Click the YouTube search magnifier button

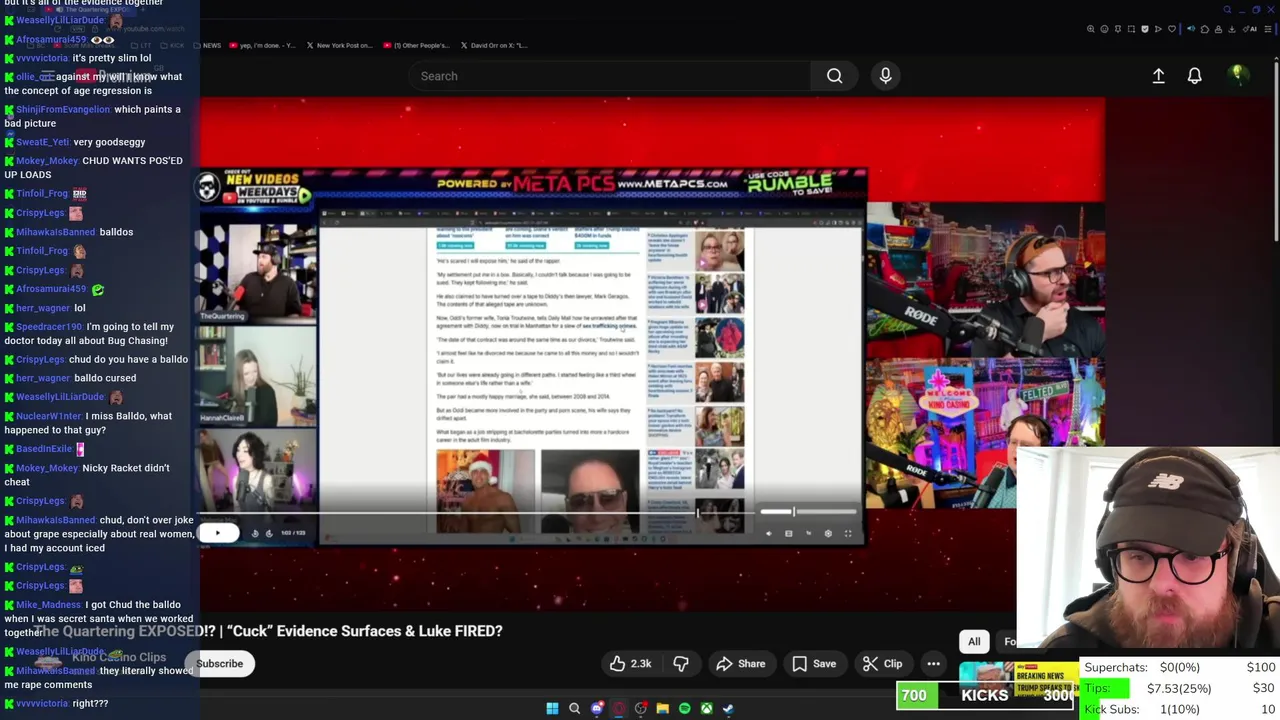click(834, 76)
